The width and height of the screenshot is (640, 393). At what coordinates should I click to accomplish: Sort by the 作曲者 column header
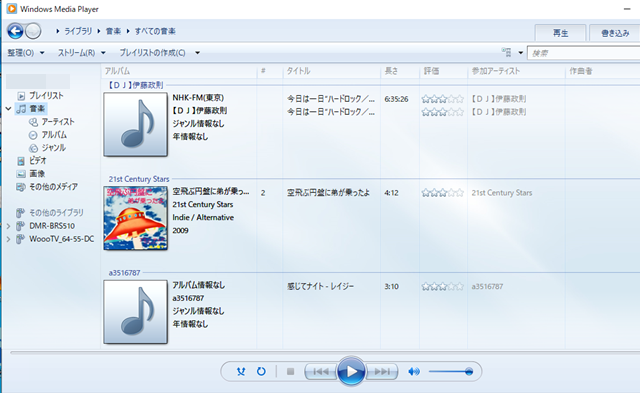click(x=602, y=71)
